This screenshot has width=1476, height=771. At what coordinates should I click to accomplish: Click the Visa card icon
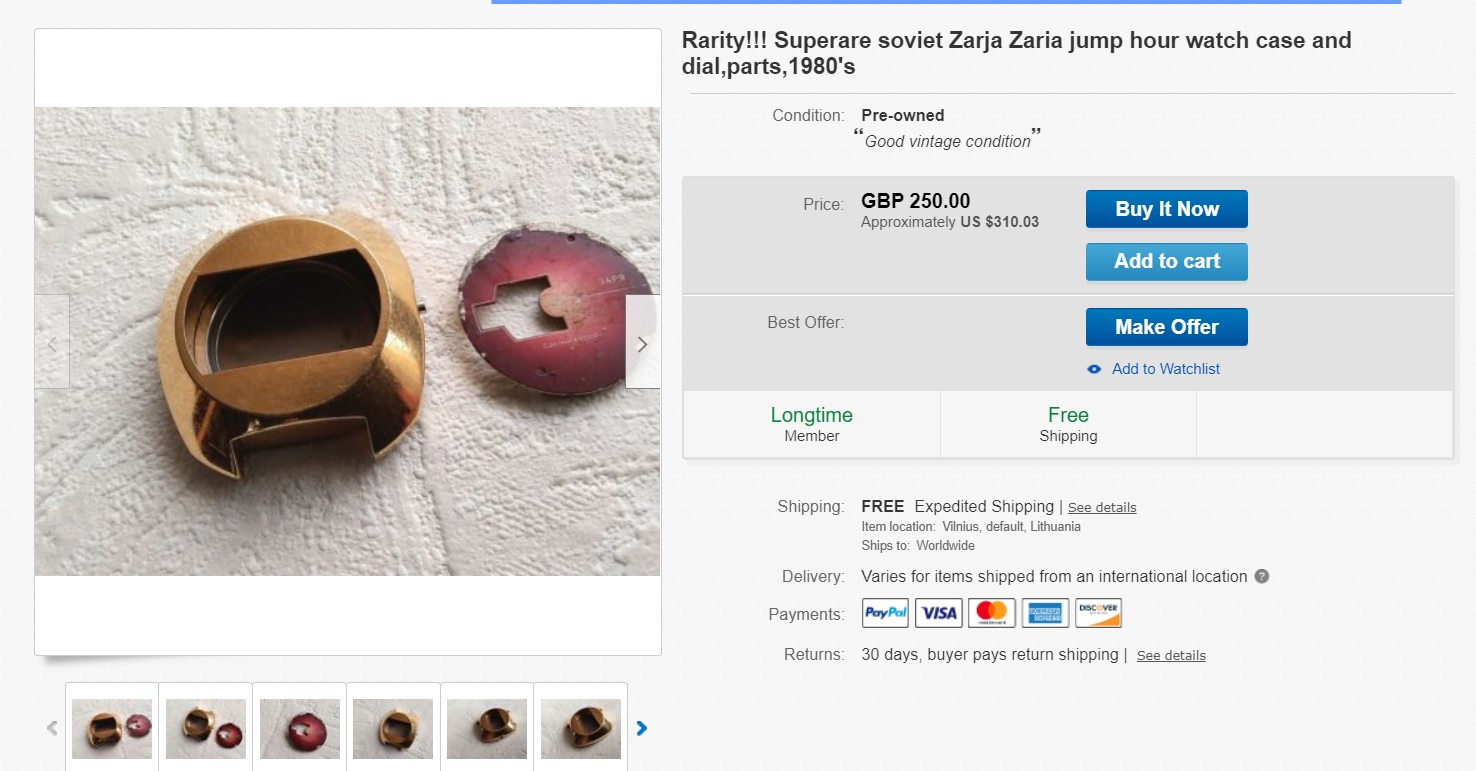[938, 613]
